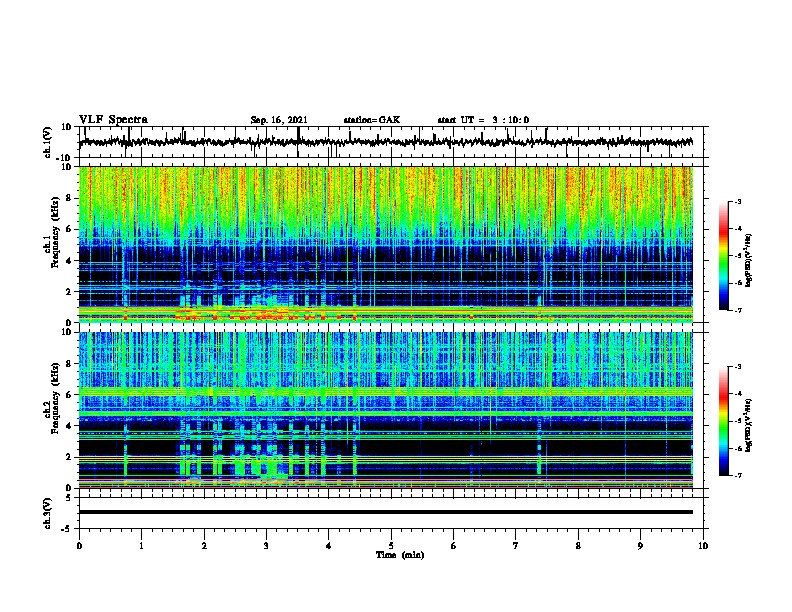Click time axis tick label "3"

266,546
